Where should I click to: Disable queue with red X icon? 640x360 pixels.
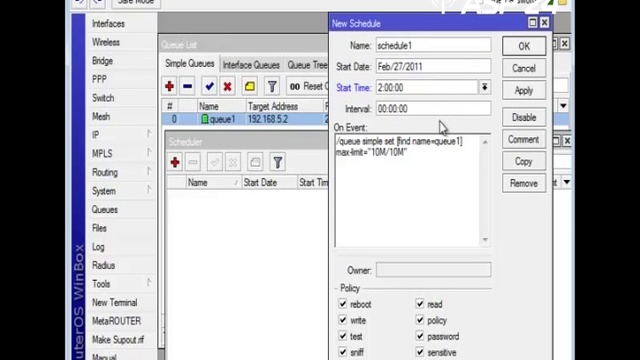[227, 87]
